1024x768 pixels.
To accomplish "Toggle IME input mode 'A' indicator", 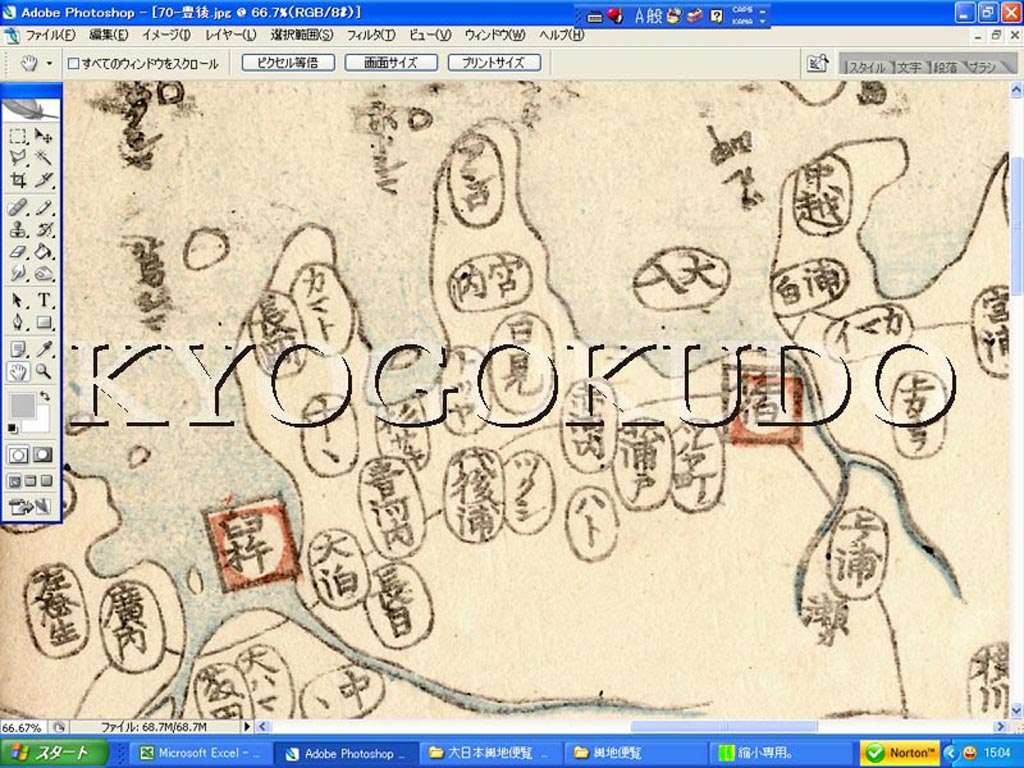I will pyautogui.click(x=639, y=16).
